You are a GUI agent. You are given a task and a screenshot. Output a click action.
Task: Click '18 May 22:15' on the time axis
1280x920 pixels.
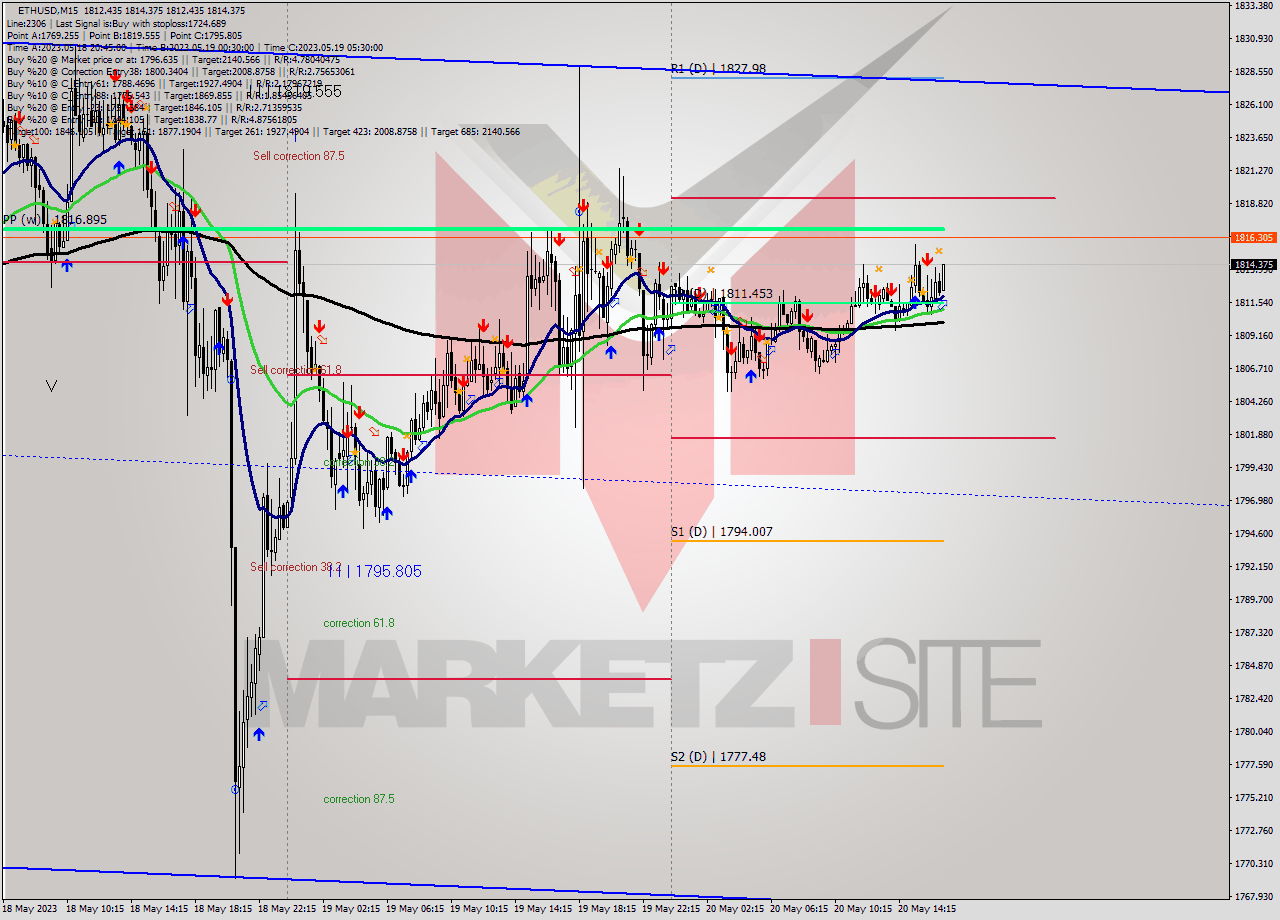pos(287,910)
